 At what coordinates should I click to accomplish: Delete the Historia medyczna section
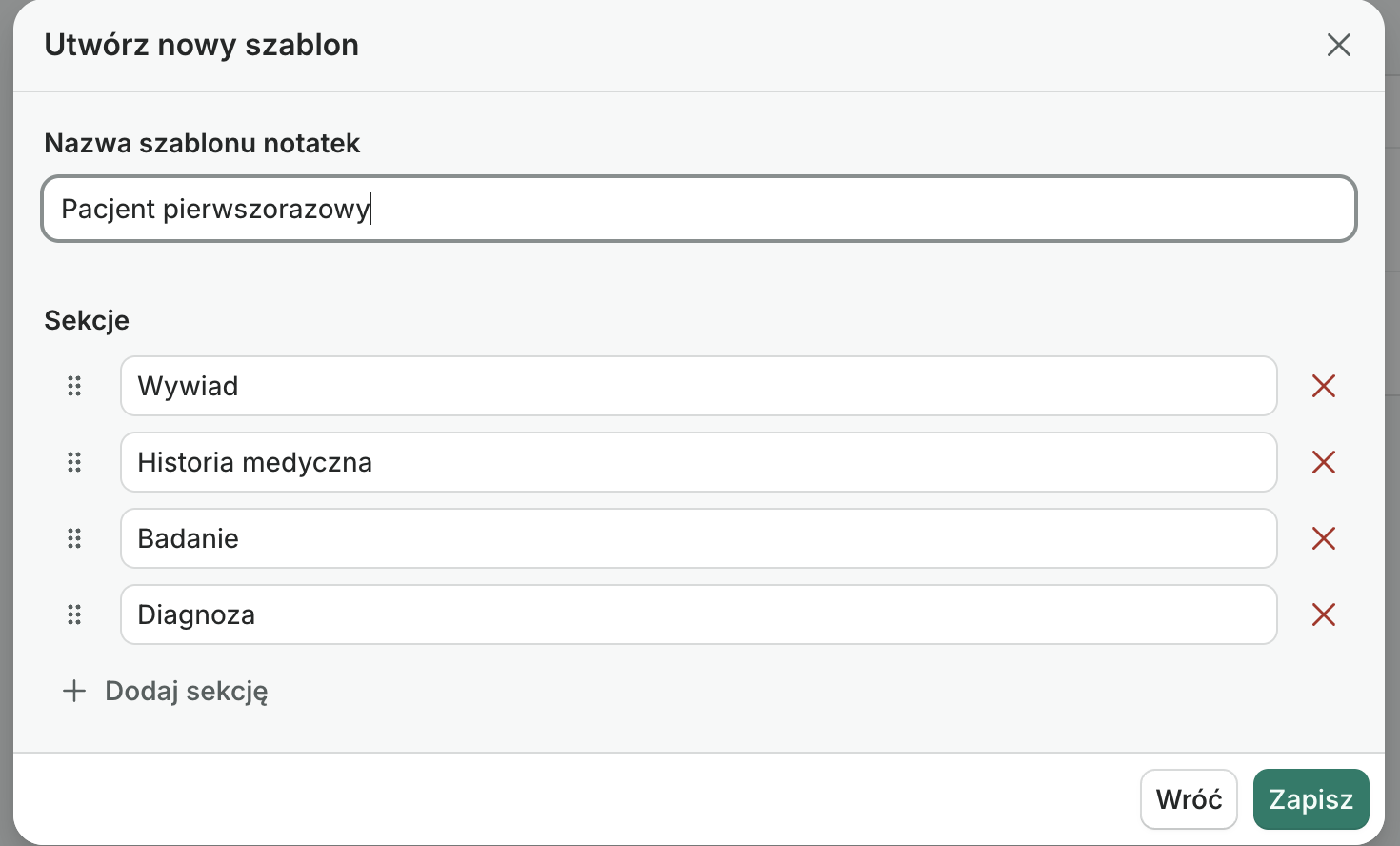click(1323, 462)
